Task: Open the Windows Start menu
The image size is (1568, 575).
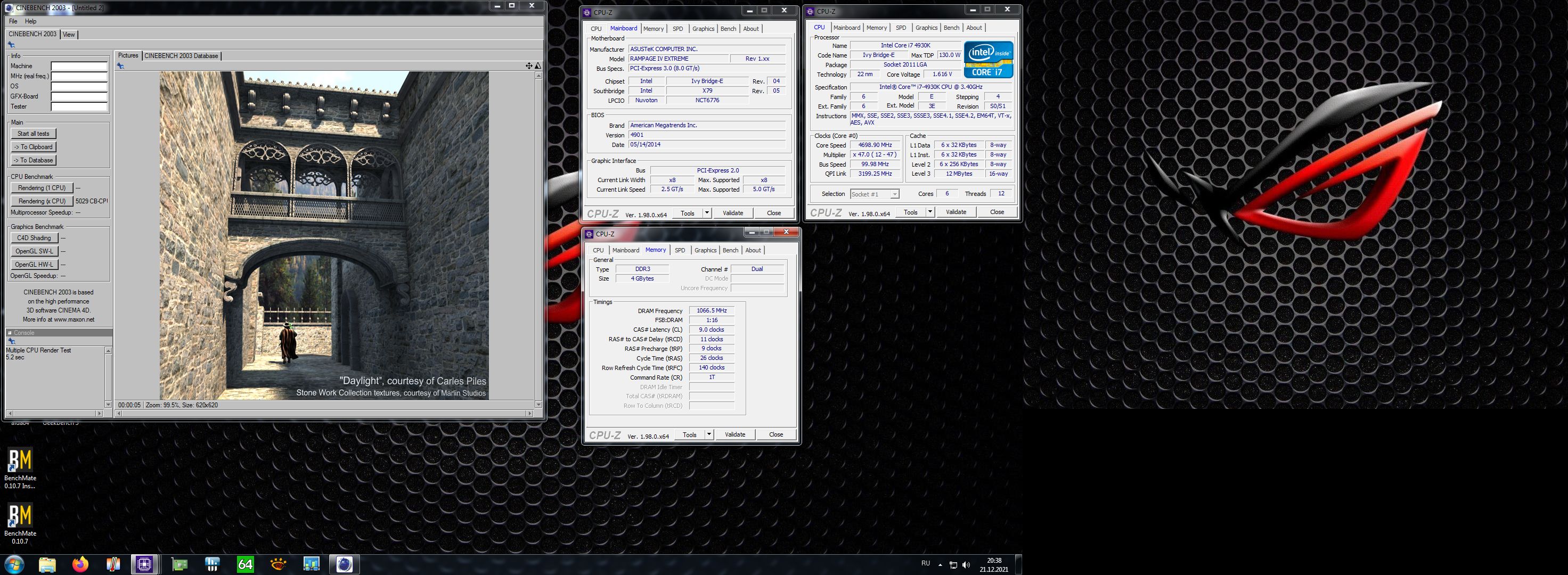Action: point(14,564)
